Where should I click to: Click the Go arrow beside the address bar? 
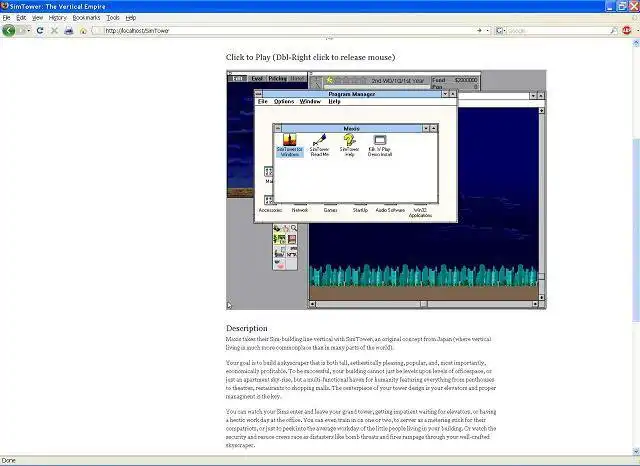479,31
